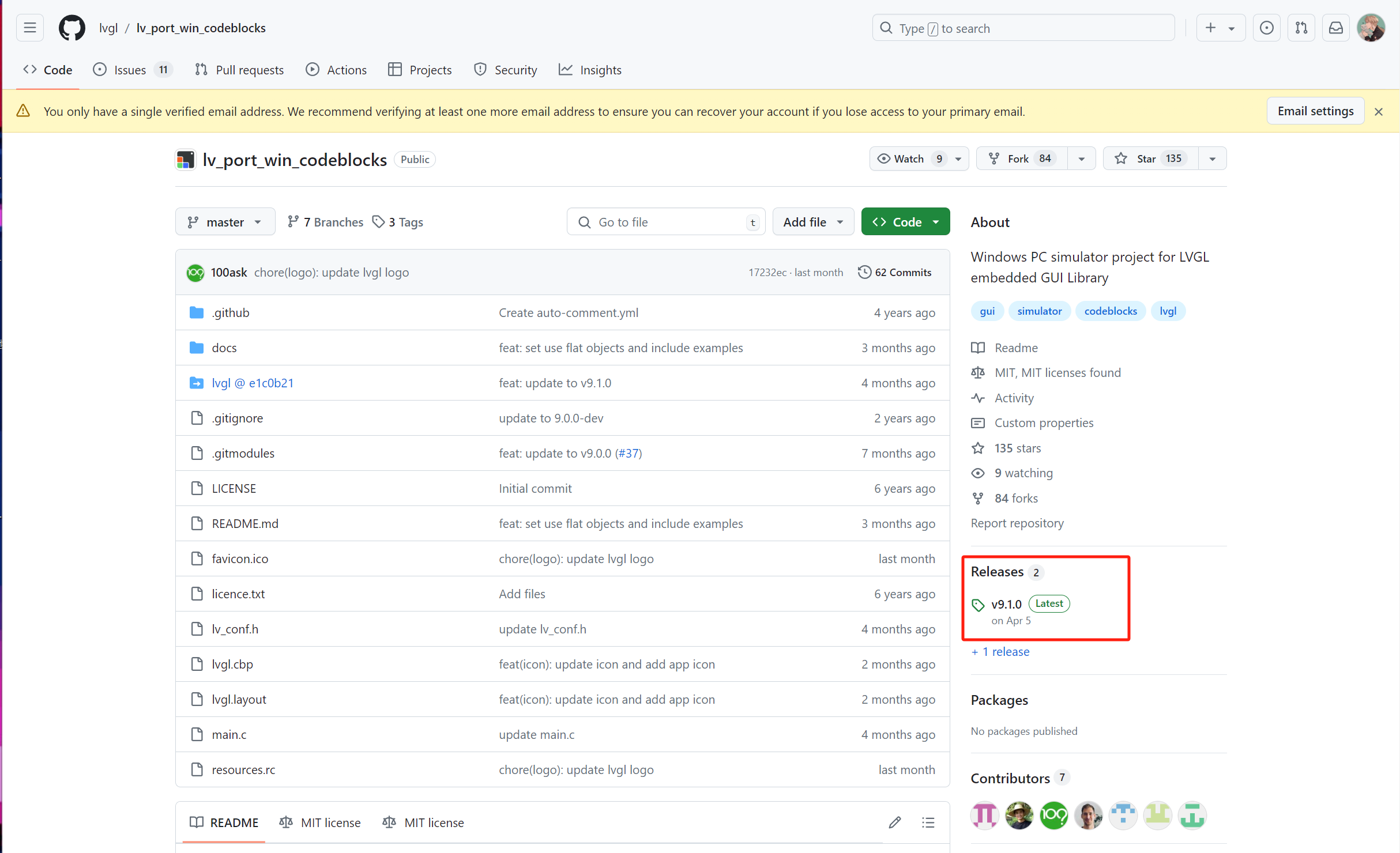The width and height of the screenshot is (1400, 853).
Task: Click the user profile avatar
Action: pyautogui.click(x=1371, y=28)
